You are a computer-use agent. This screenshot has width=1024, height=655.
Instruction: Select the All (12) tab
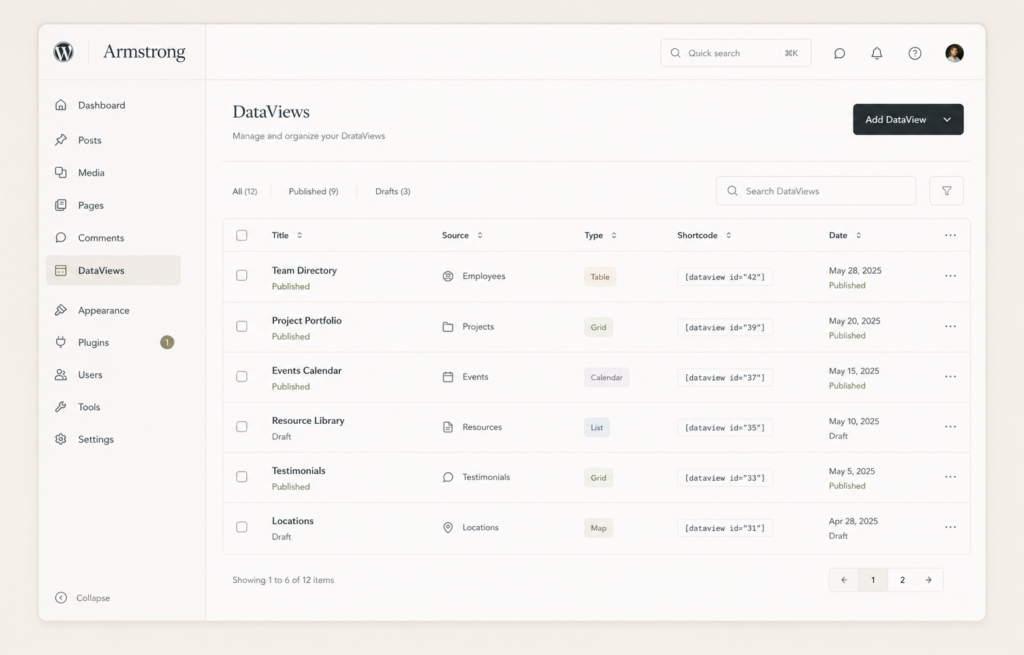coord(245,191)
